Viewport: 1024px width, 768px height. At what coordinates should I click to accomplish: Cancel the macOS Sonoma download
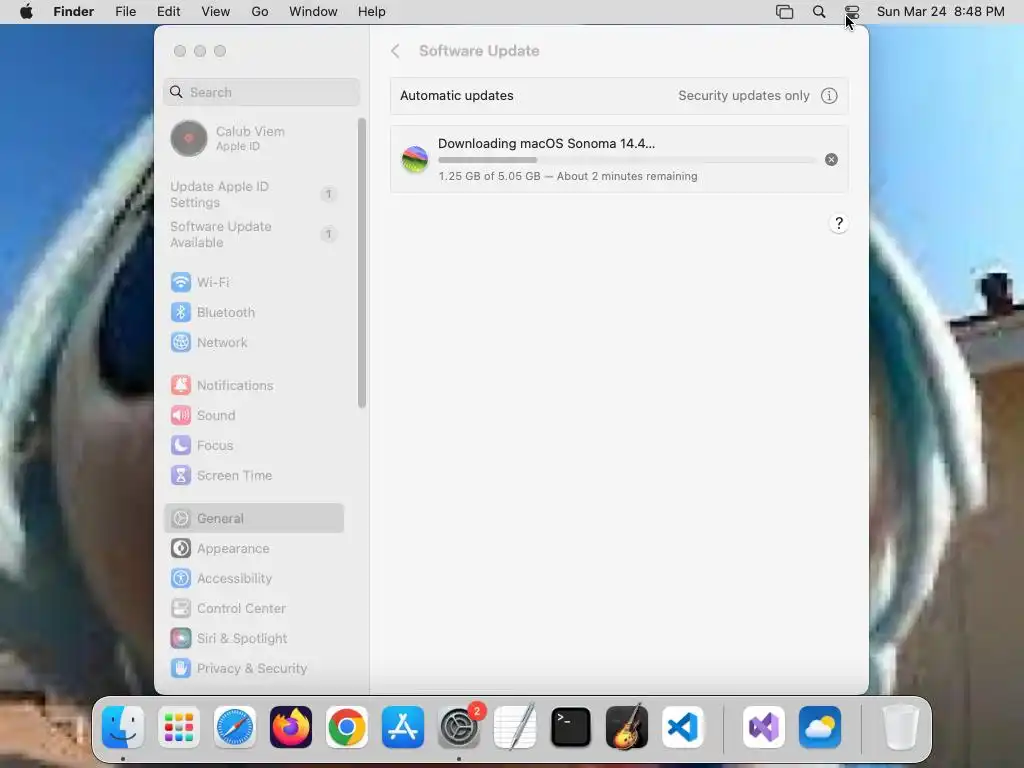[x=831, y=159]
